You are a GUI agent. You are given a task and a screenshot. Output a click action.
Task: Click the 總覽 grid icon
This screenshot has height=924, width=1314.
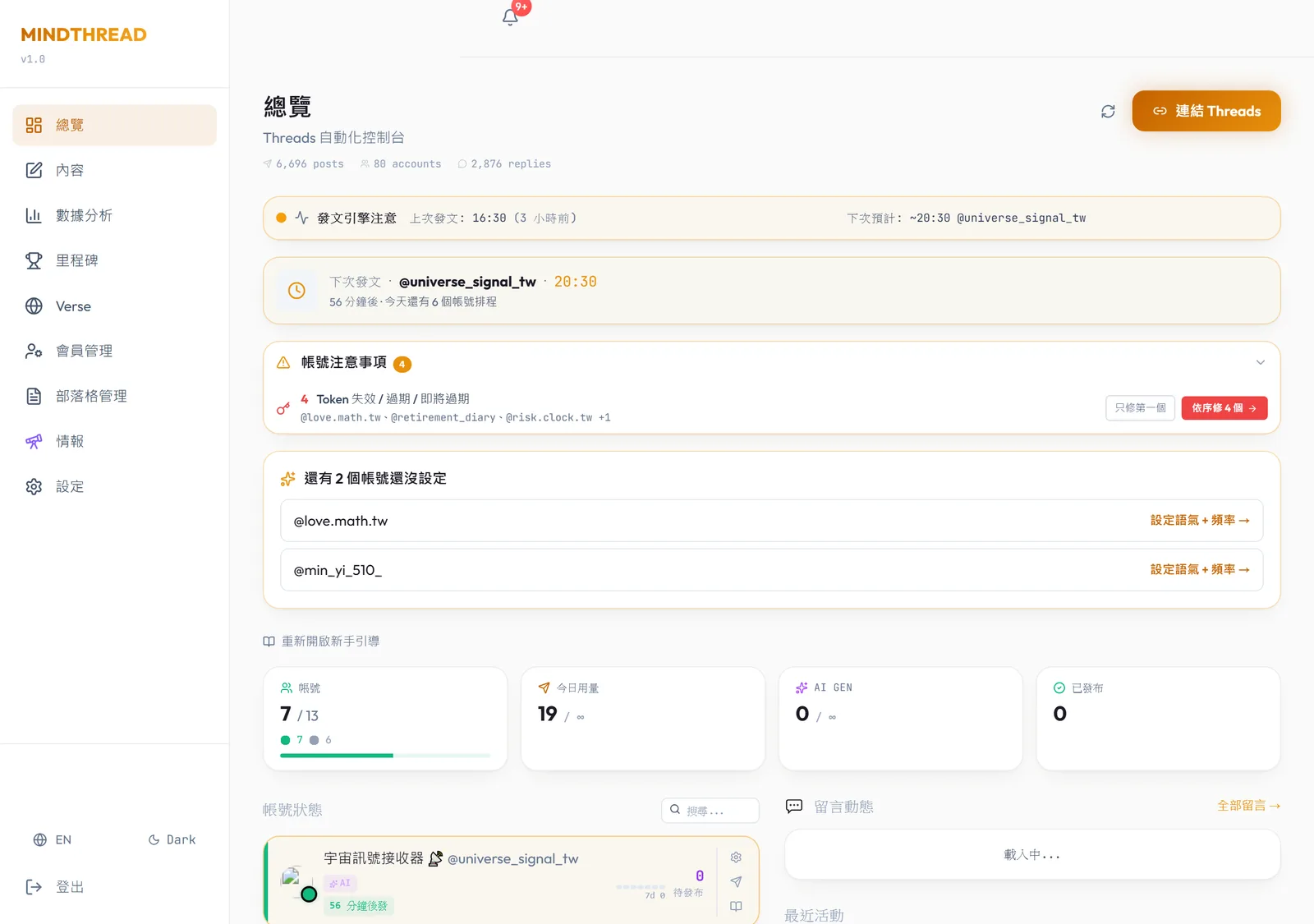[x=34, y=125]
